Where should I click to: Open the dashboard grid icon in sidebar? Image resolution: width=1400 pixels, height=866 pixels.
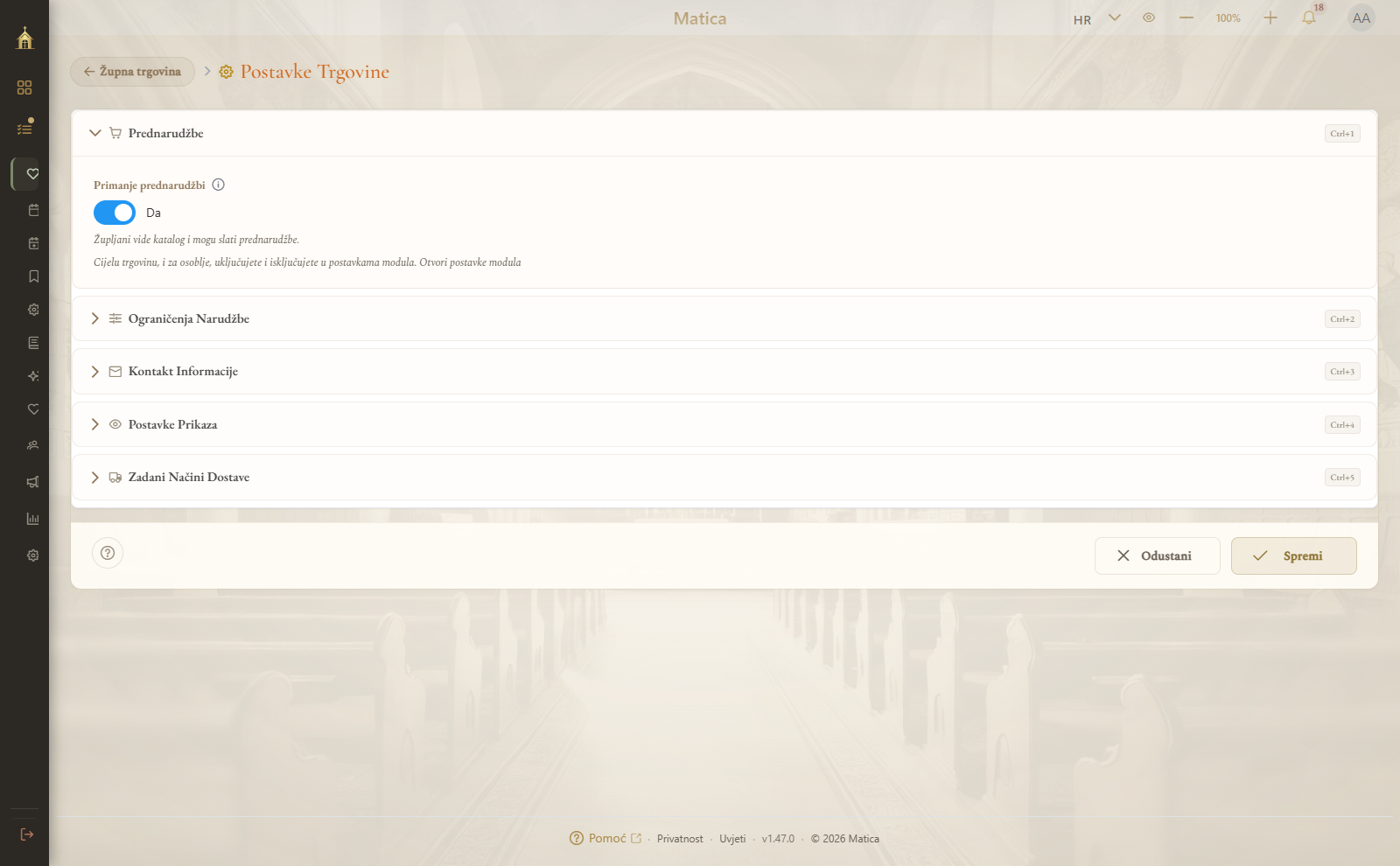(24, 87)
